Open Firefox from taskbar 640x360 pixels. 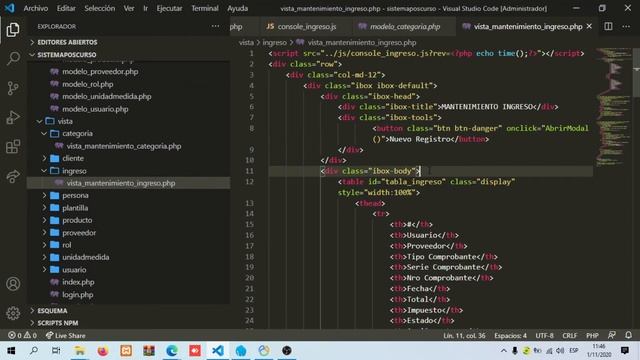(103, 351)
